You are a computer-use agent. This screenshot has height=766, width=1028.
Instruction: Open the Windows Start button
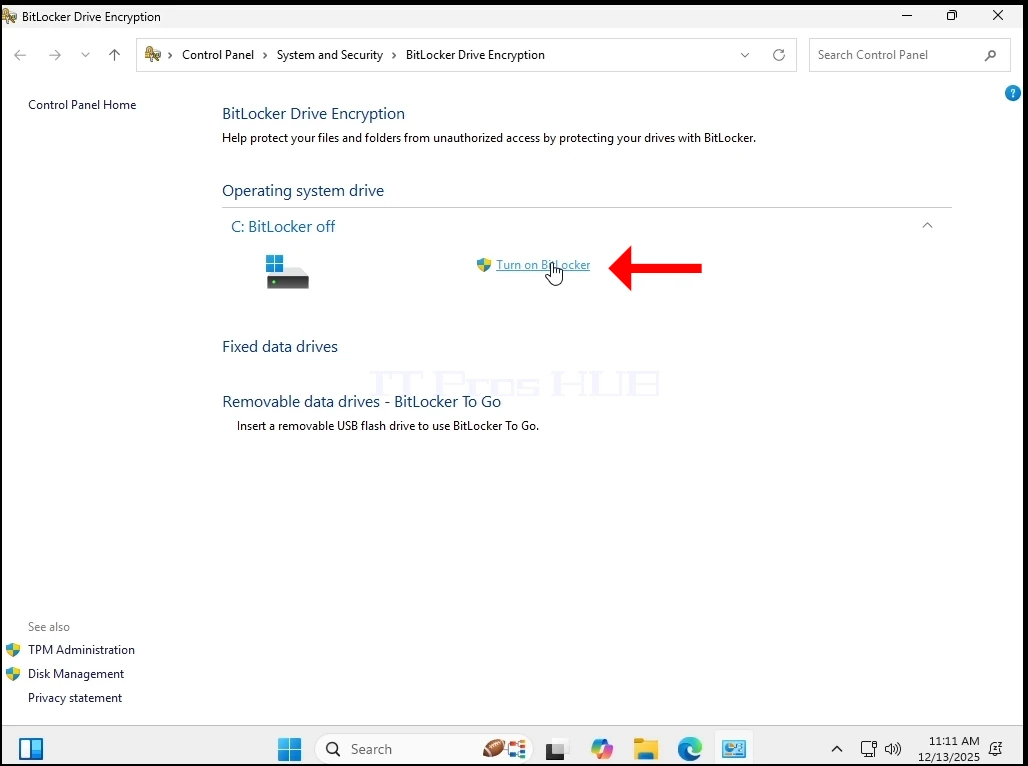[x=289, y=749]
